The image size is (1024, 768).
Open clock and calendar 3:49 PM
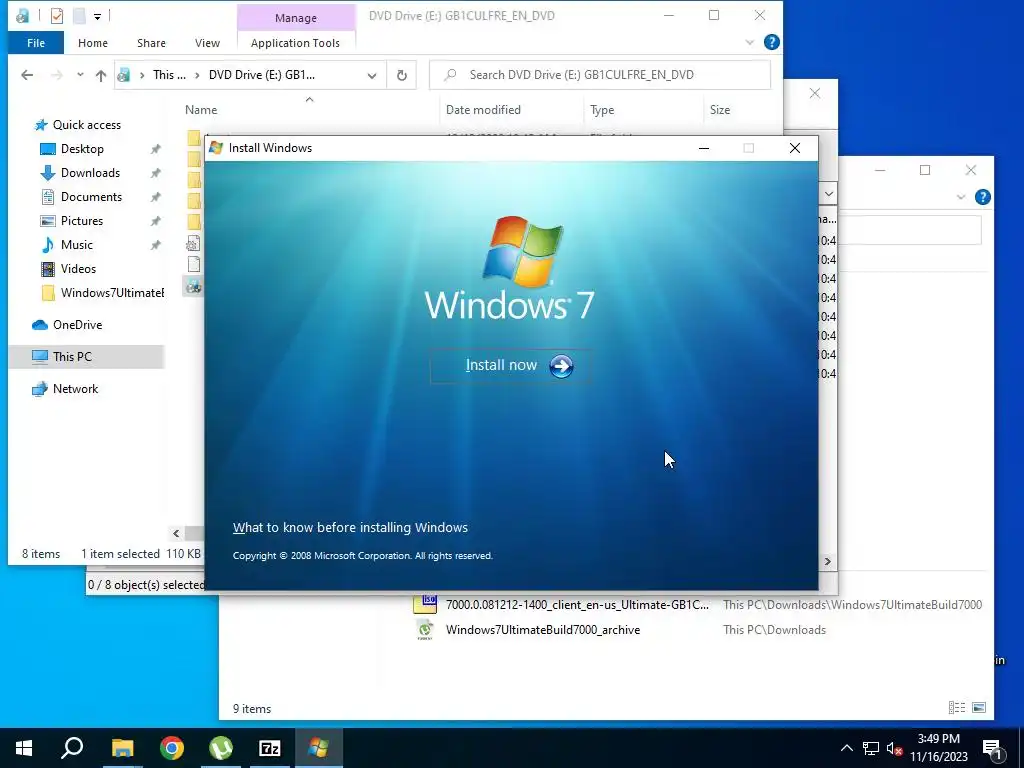[939, 748]
